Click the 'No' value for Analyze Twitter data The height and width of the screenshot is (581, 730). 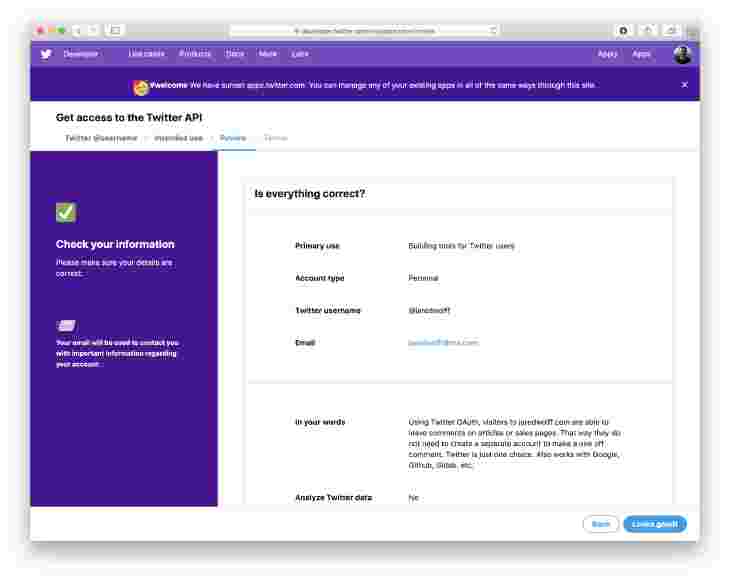[413, 498]
